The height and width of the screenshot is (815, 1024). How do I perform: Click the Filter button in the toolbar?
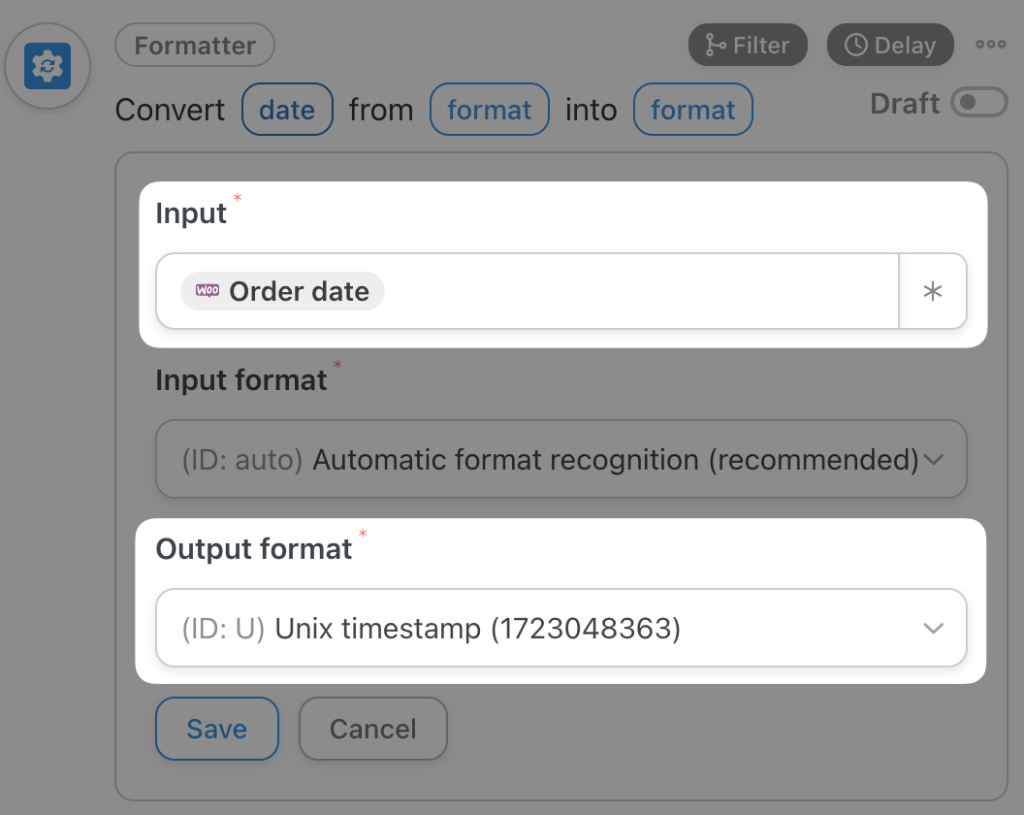[748, 44]
